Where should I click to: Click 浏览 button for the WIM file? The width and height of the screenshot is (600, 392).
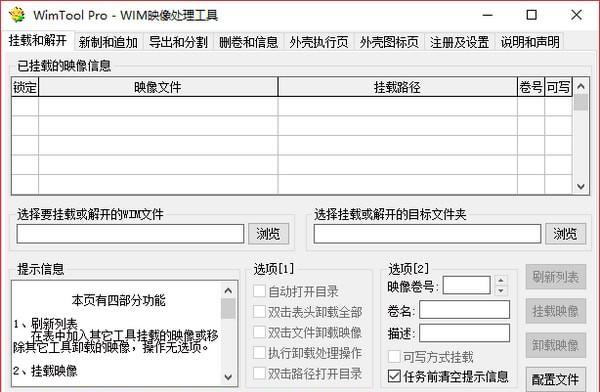pyautogui.click(x=268, y=234)
